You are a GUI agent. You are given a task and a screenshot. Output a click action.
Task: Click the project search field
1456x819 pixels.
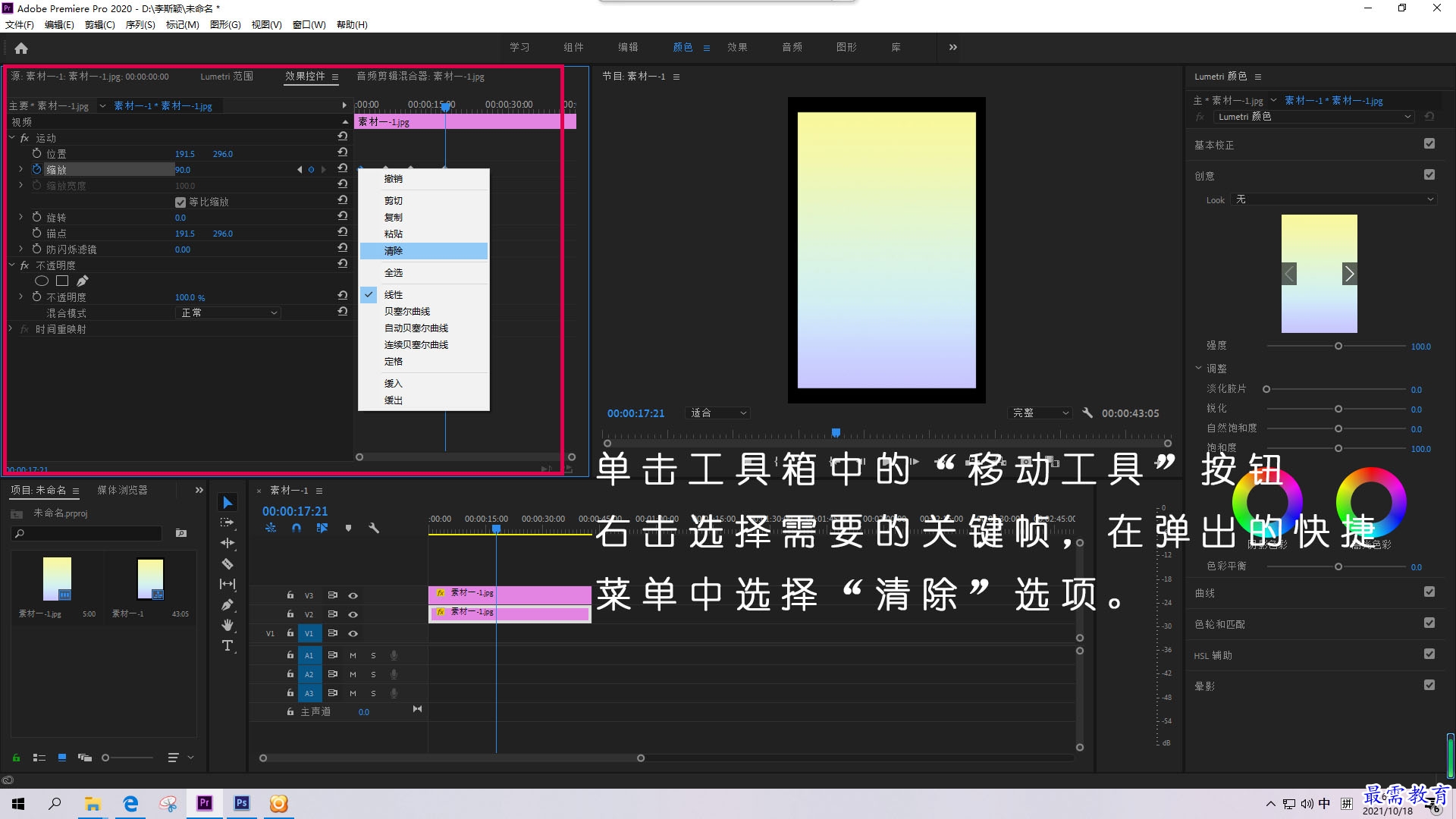(86, 533)
